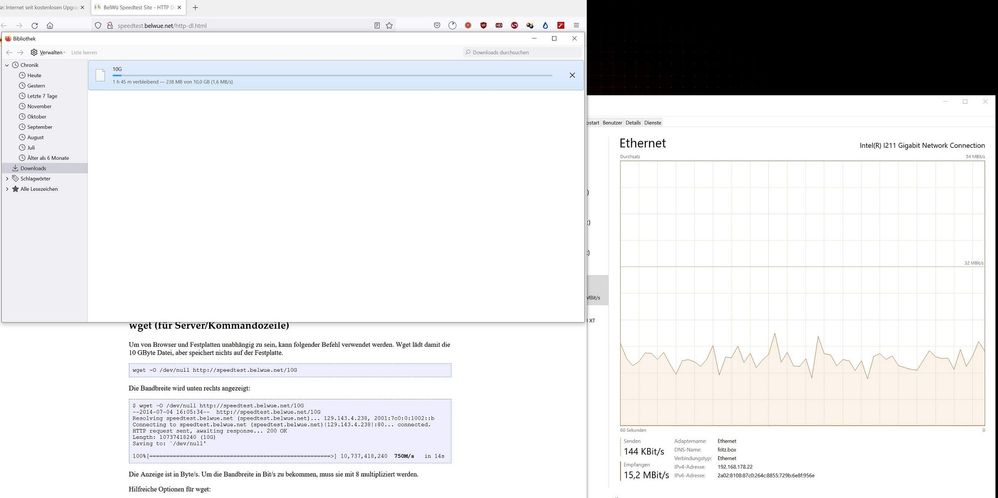Toggle reader view for the page
Image resolution: width=998 pixels, height=498 pixels.
point(377,25)
